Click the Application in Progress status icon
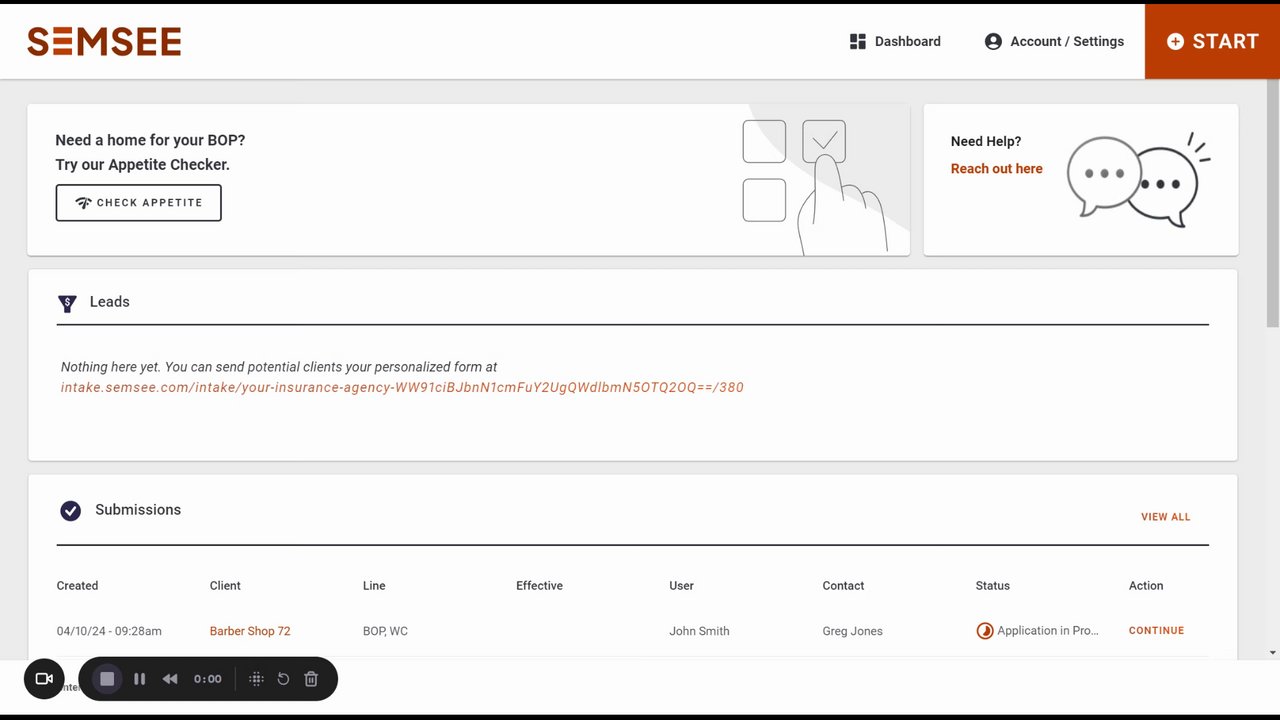The width and height of the screenshot is (1280, 720). 985,631
